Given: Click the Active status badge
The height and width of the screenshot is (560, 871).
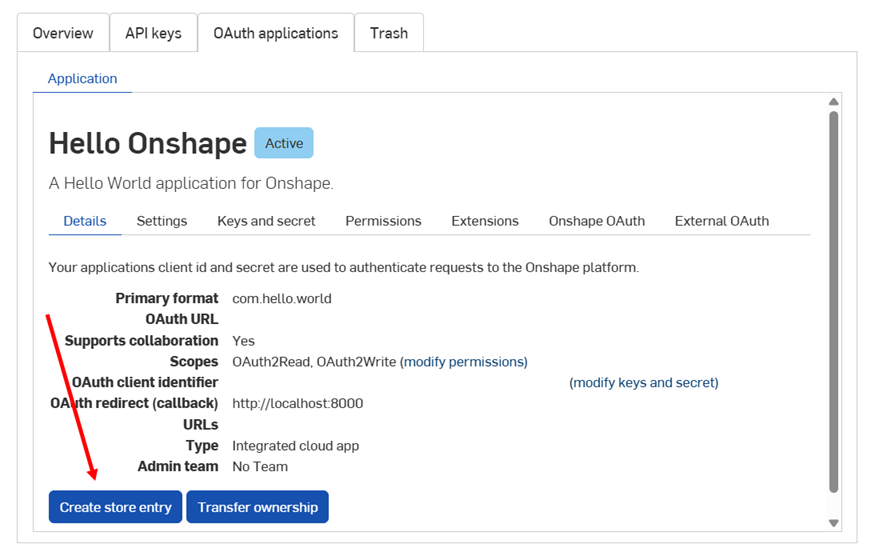Looking at the screenshot, I should pos(284,143).
